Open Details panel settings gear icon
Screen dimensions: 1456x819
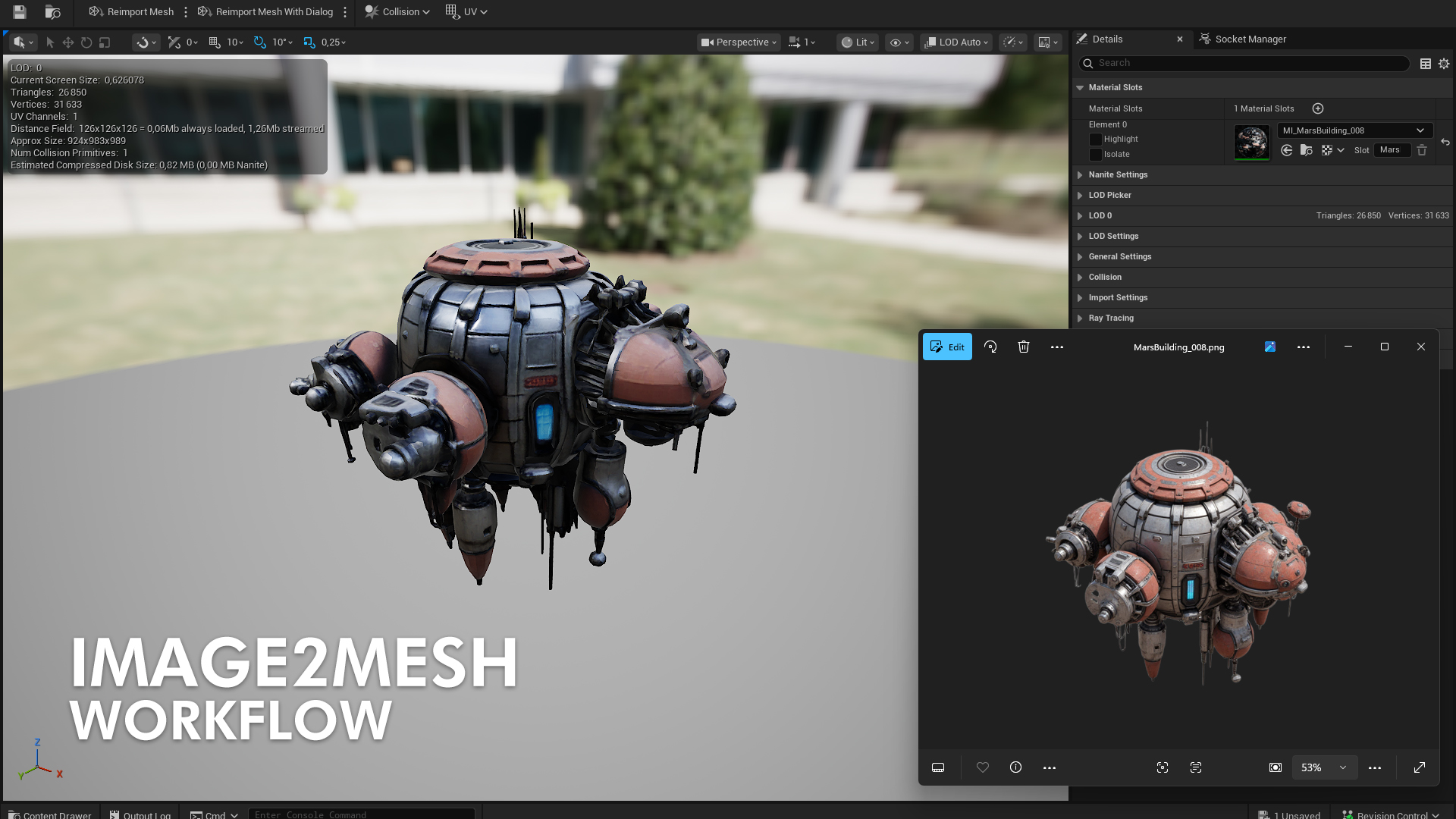[x=1444, y=64]
